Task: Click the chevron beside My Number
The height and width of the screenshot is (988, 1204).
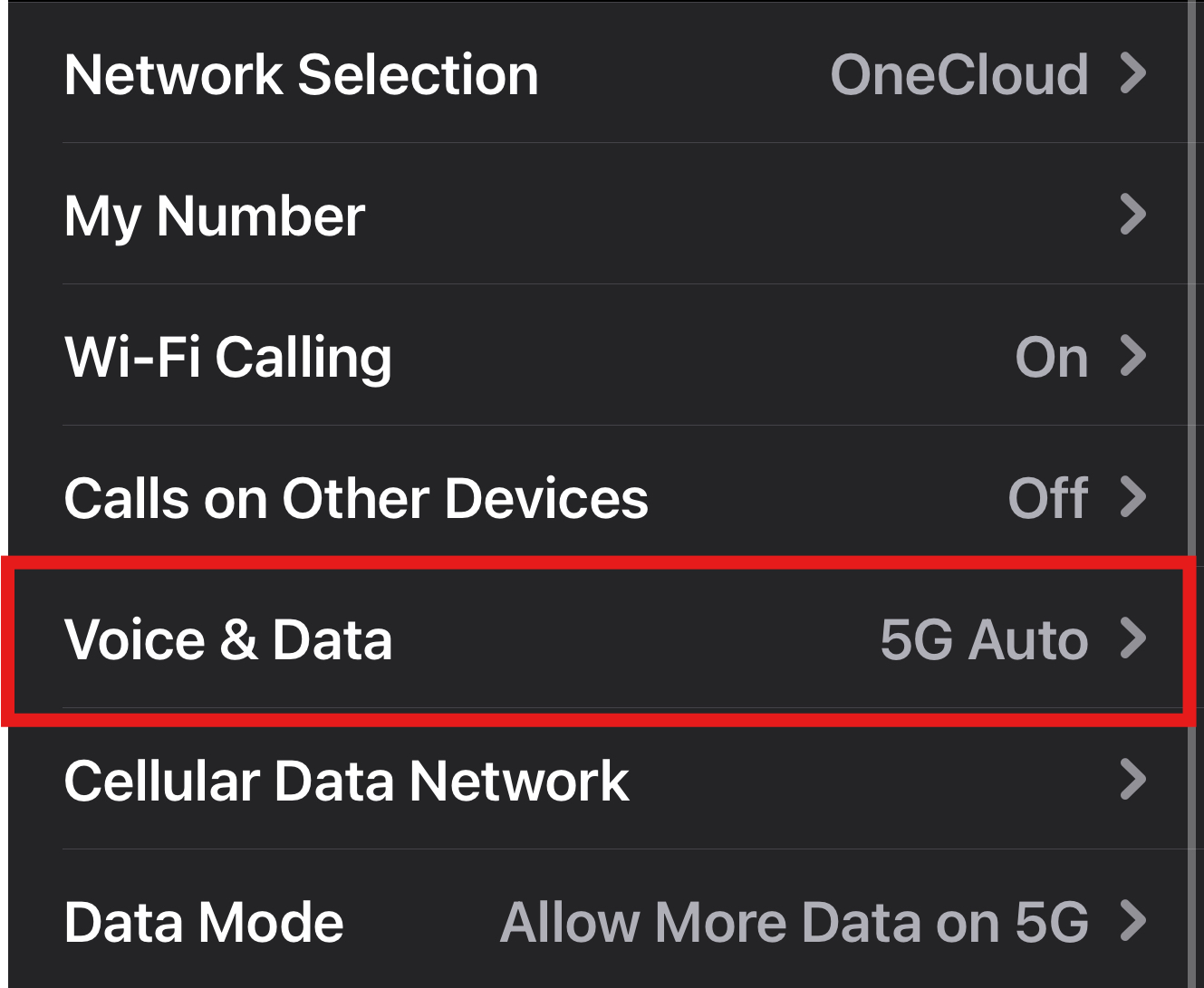Action: 1133,215
